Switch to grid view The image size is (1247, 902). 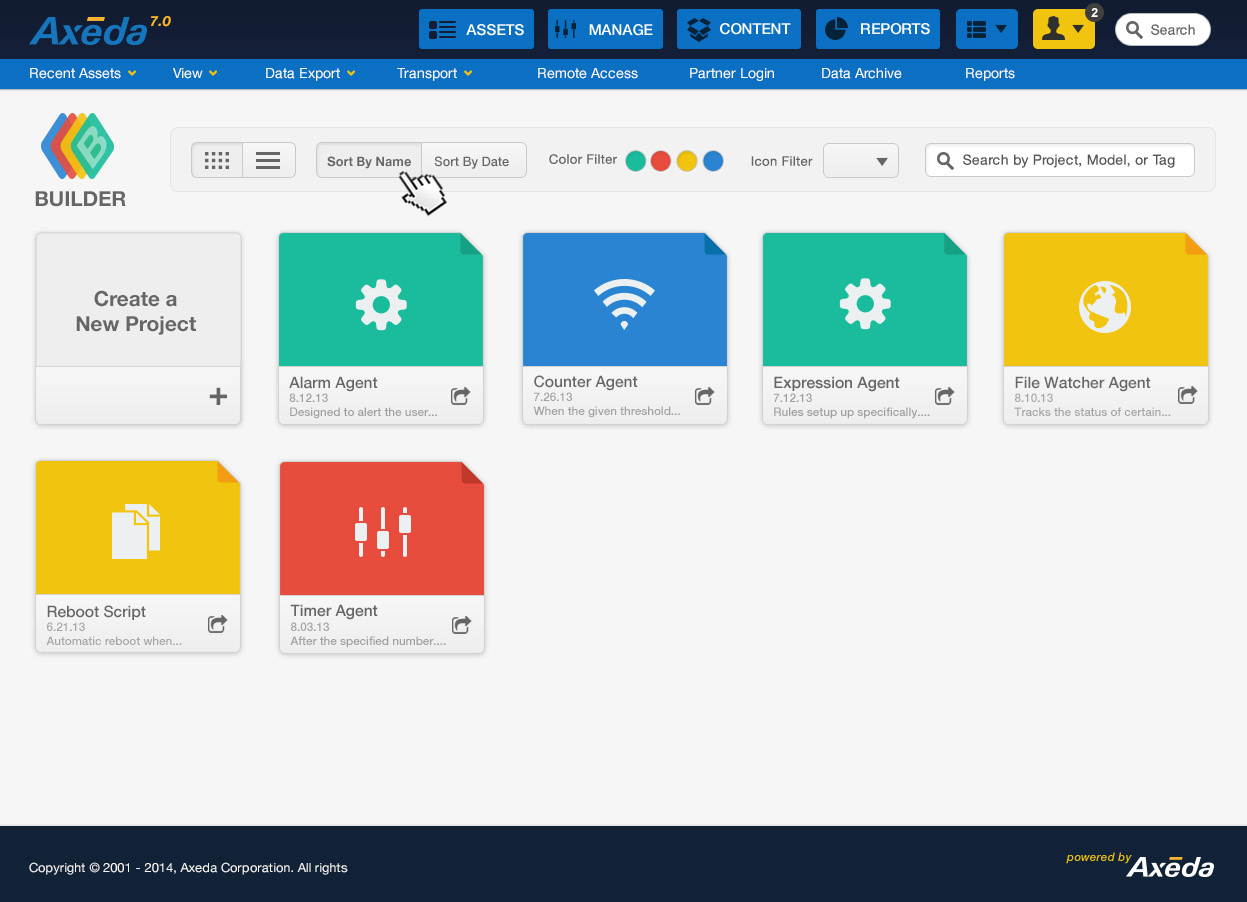tap(217, 160)
